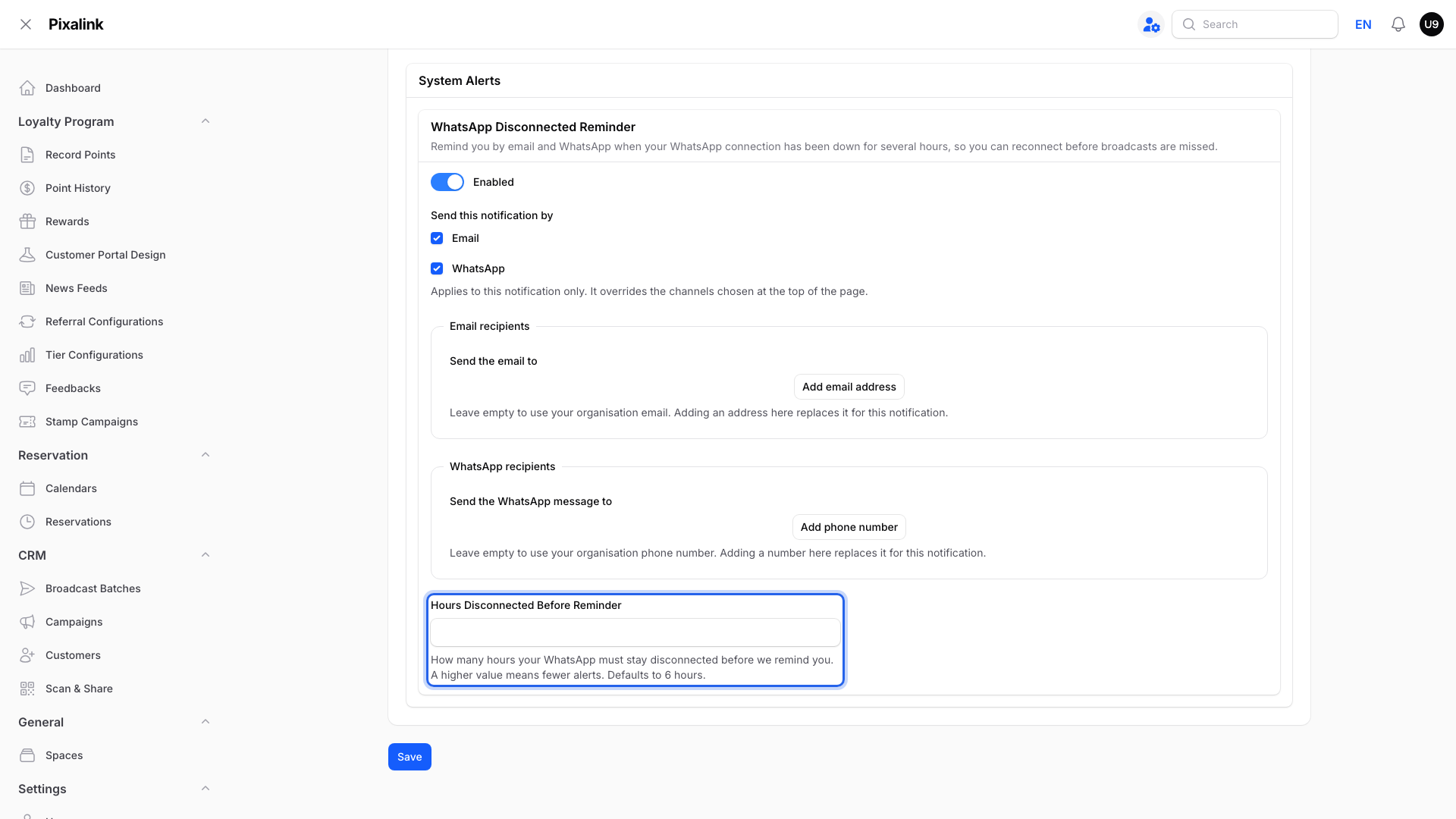This screenshot has width=1456, height=819.
Task: Open the notifications bell
Action: (x=1398, y=24)
